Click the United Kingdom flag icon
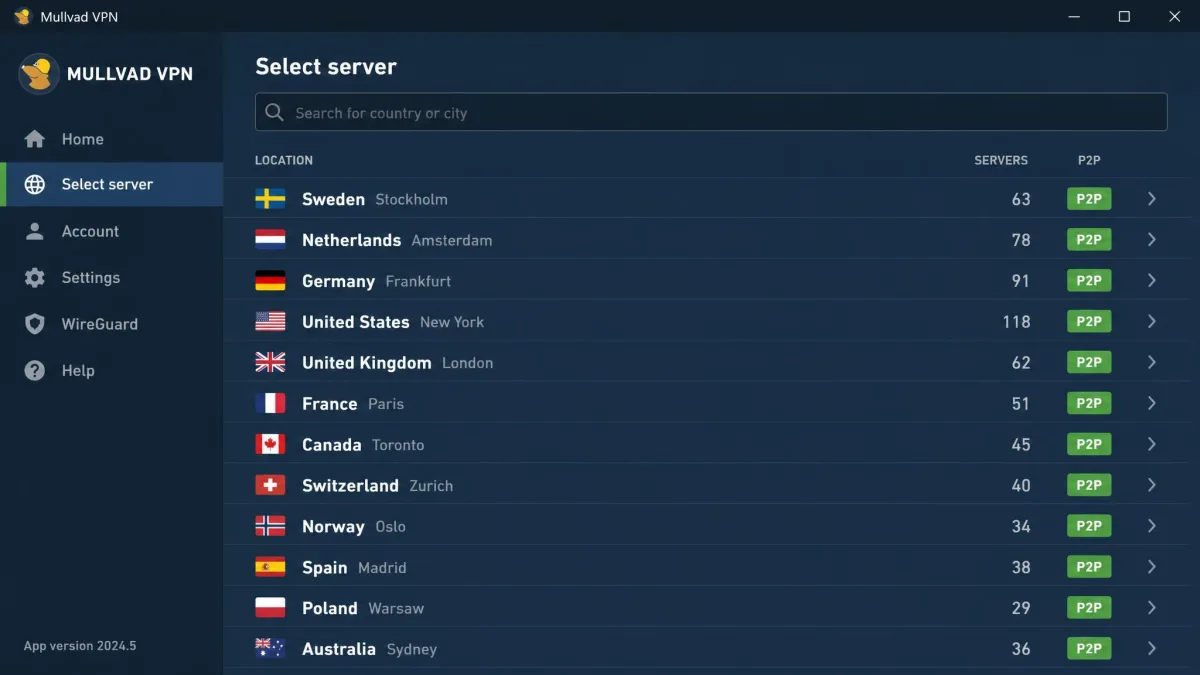 (x=270, y=362)
